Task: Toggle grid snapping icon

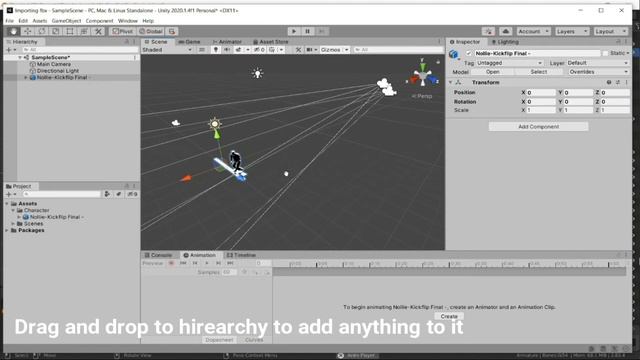Action: point(172,31)
